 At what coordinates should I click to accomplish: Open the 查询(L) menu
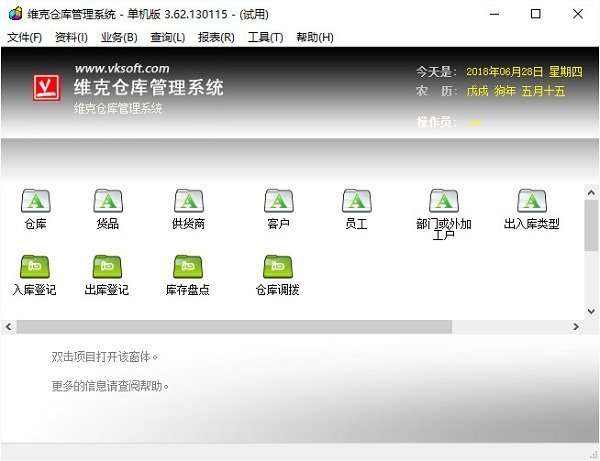click(x=168, y=37)
